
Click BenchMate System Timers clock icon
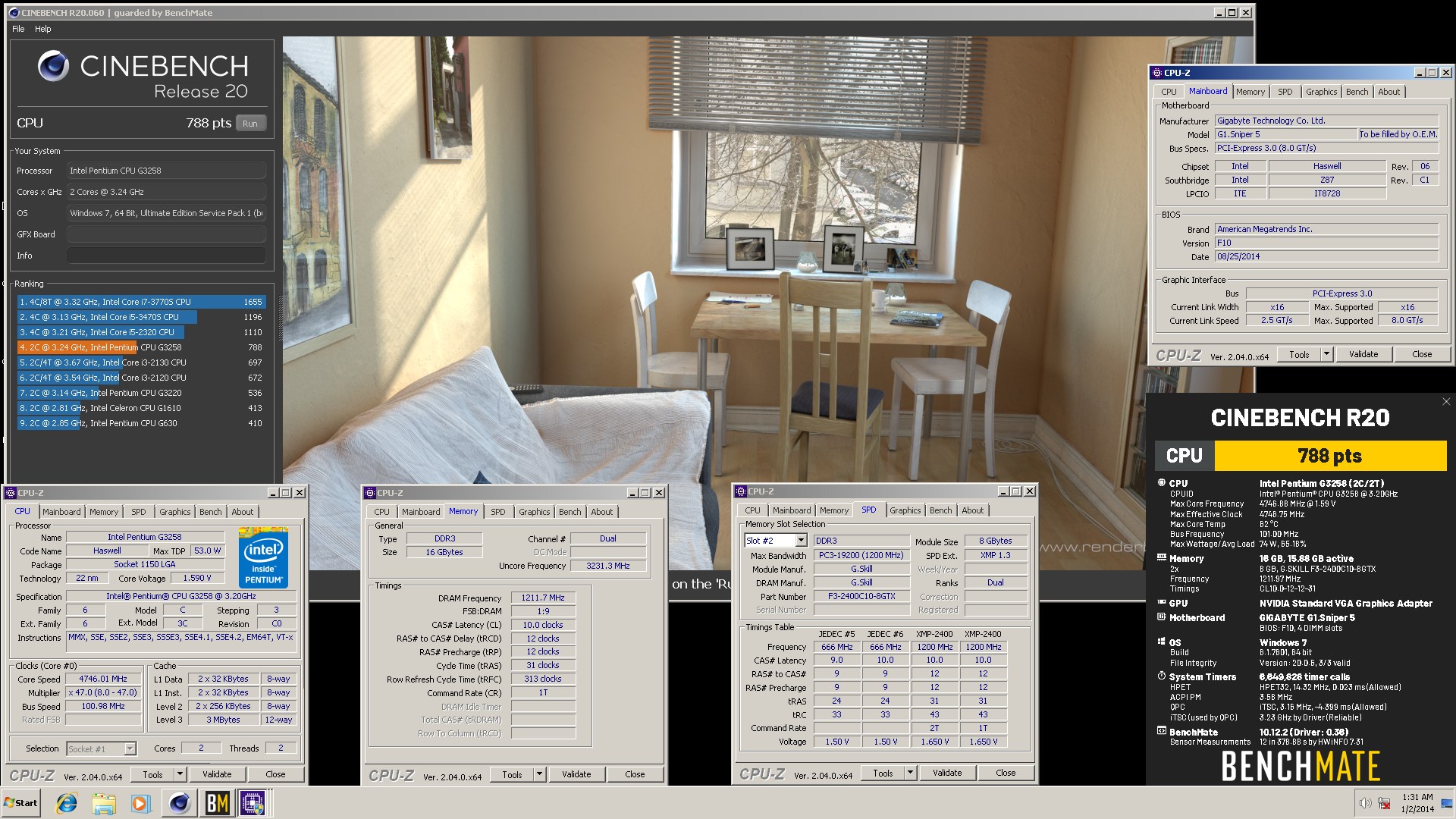pyautogui.click(x=1162, y=676)
